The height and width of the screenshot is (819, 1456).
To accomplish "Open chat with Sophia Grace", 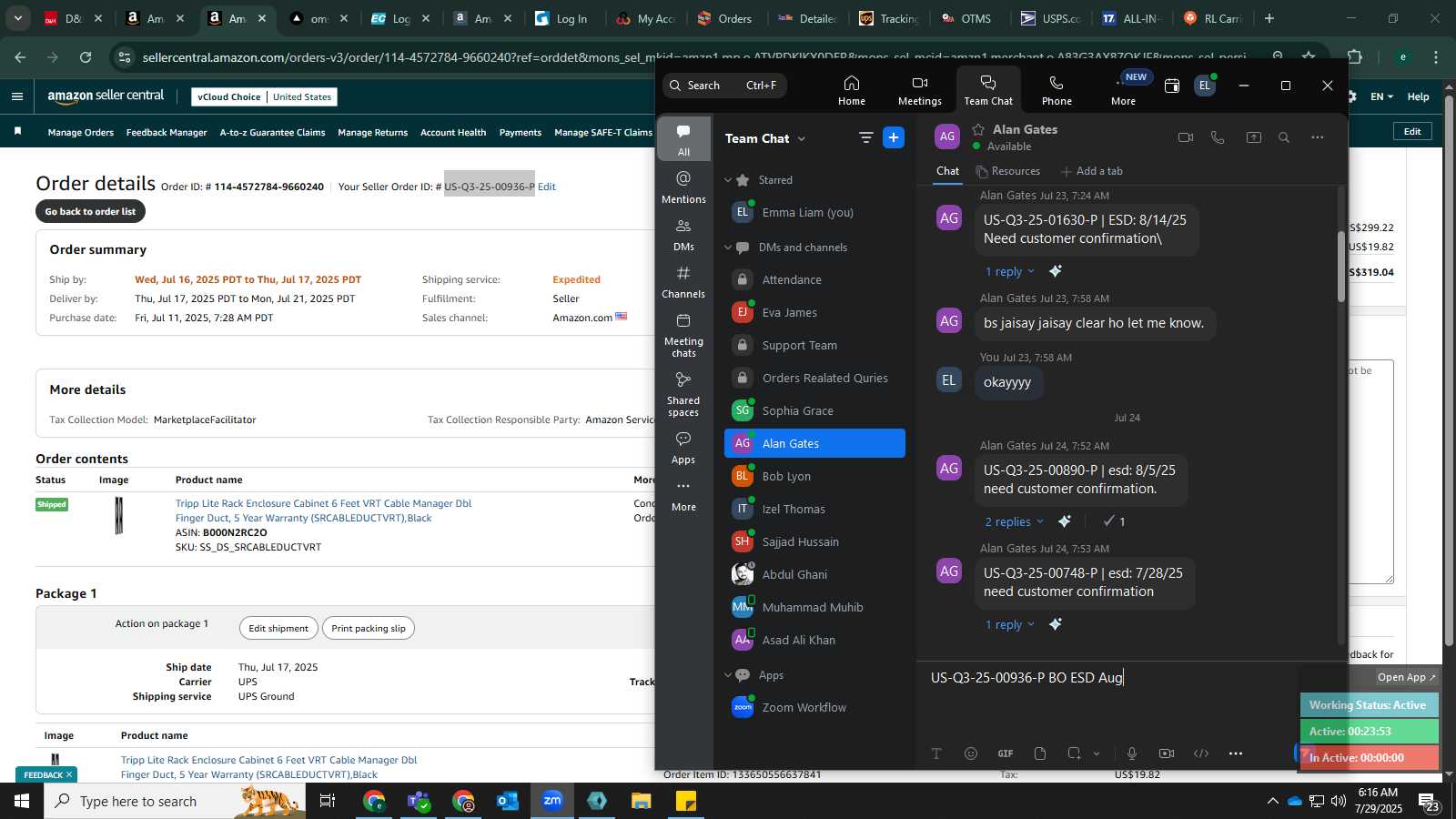I will point(814,410).
